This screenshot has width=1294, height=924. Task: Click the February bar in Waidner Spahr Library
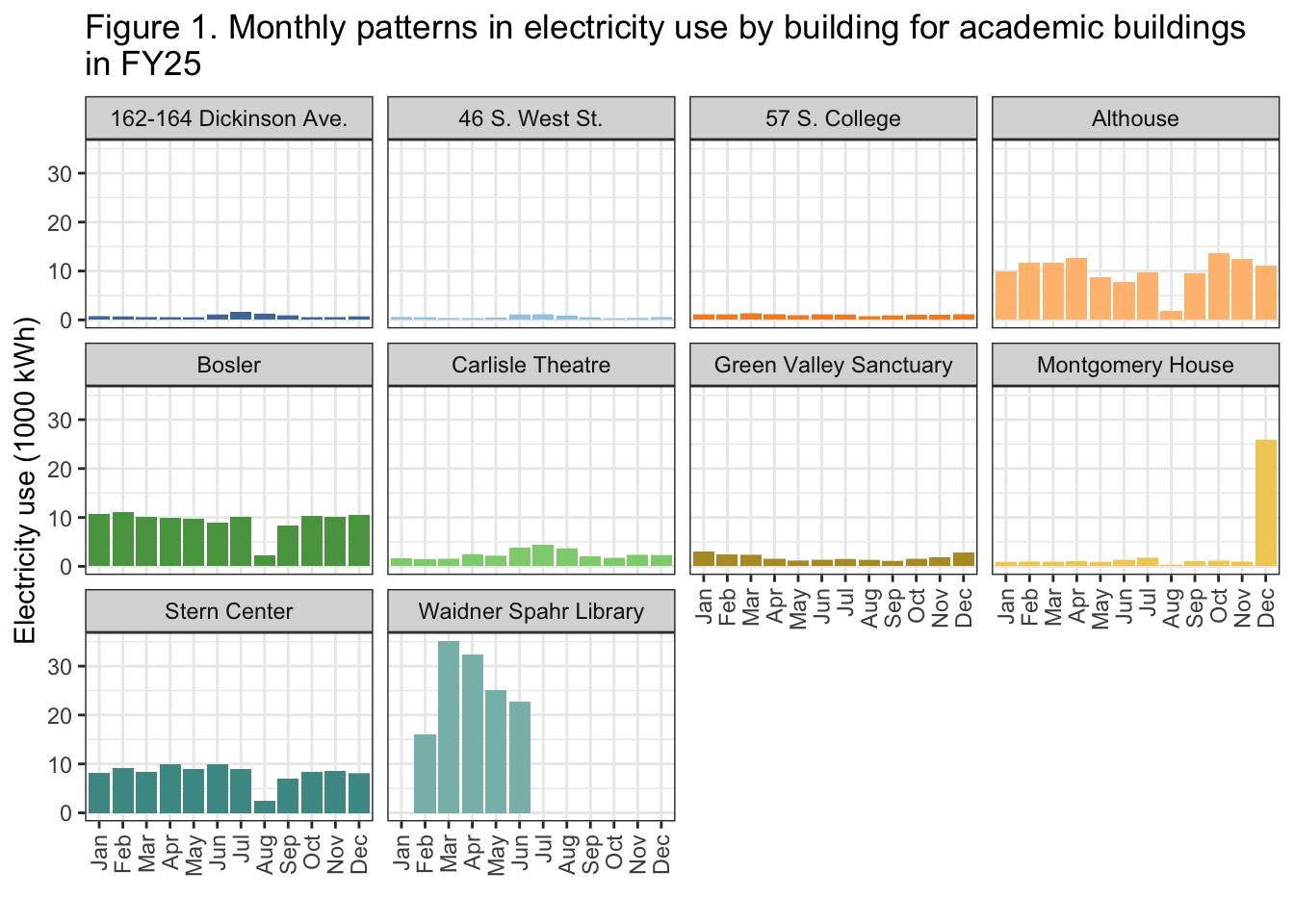pos(425,774)
